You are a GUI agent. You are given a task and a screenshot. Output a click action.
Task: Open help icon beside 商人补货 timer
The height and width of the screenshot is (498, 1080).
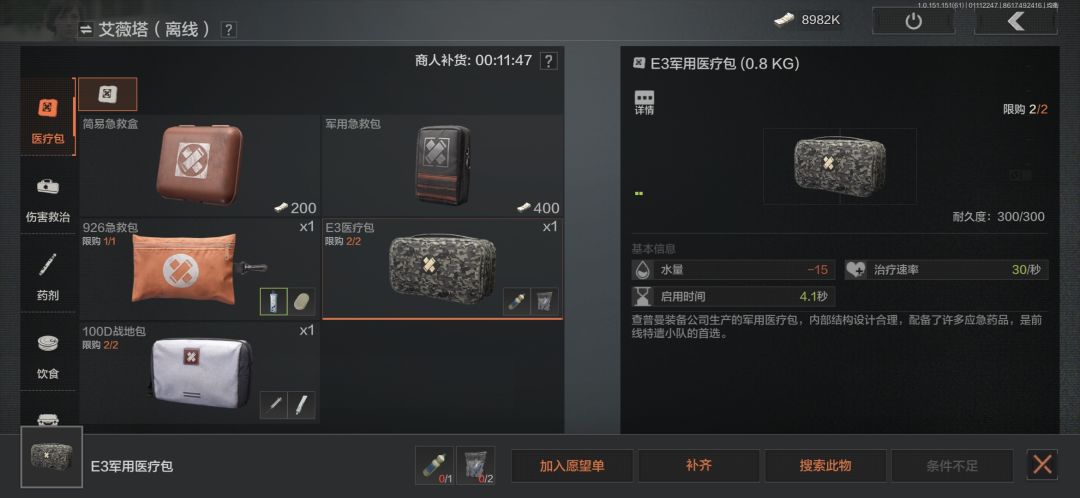coord(548,61)
